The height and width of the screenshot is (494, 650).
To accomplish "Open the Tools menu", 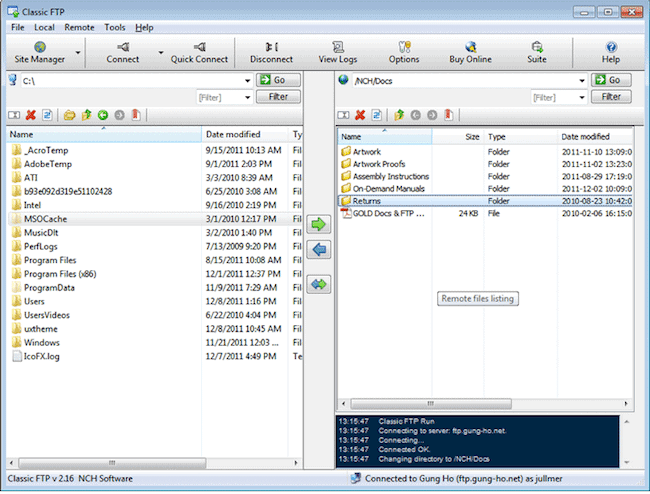I will pyautogui.click(x=115, y=27).
